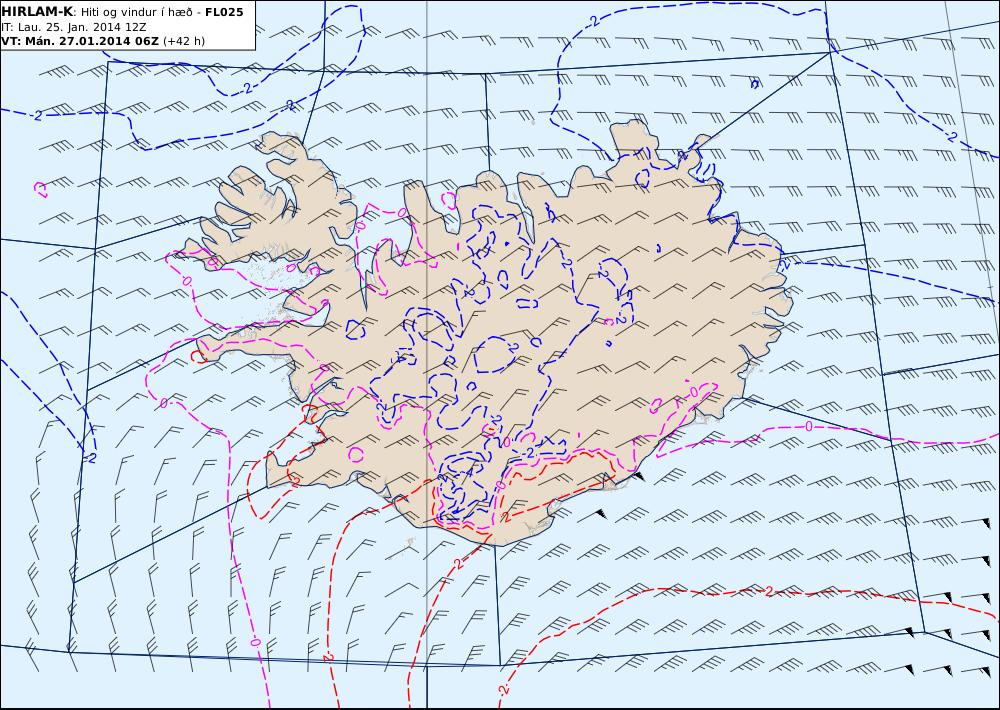Select the '(+42 h)' forecast offset text

point(184,41)
